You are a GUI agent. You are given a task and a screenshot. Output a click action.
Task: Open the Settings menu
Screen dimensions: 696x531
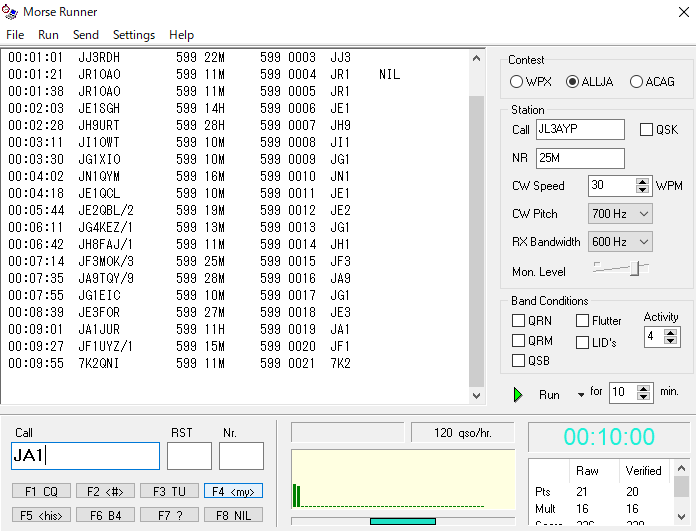pos(134,35)
